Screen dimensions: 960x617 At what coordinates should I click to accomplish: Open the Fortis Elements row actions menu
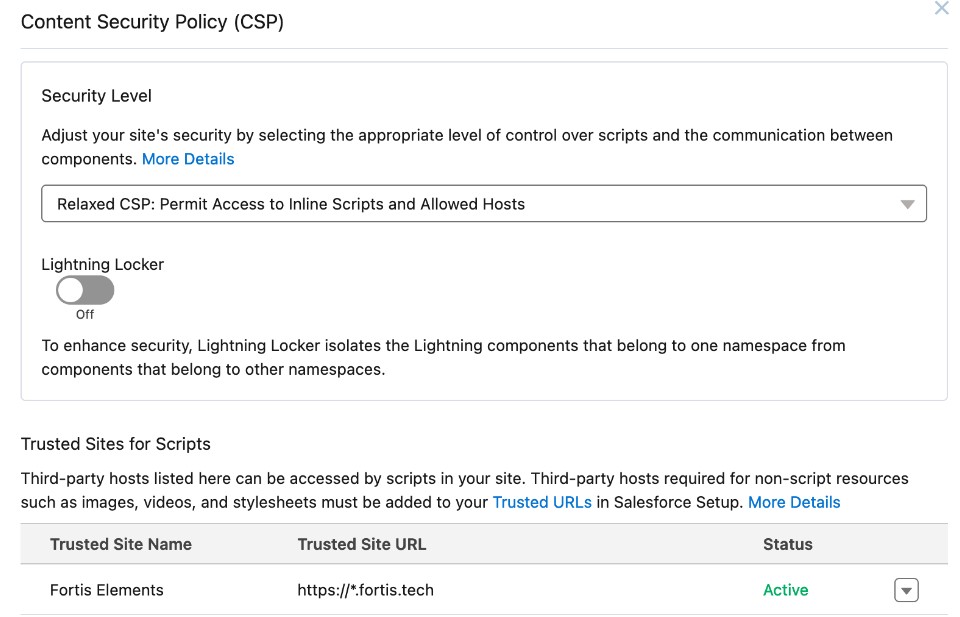tap(906, 590)
